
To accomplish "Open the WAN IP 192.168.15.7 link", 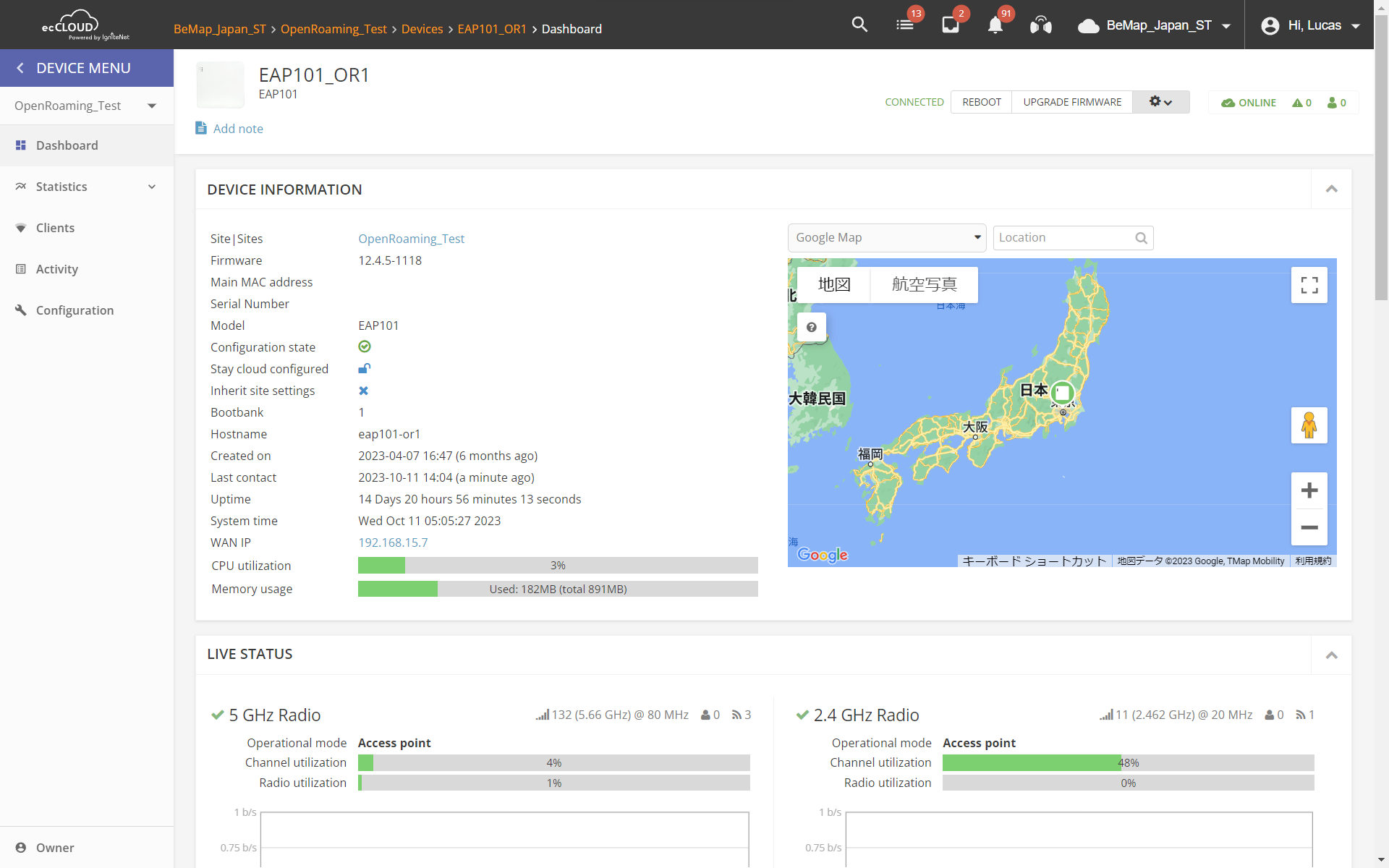I will point(393,542).
